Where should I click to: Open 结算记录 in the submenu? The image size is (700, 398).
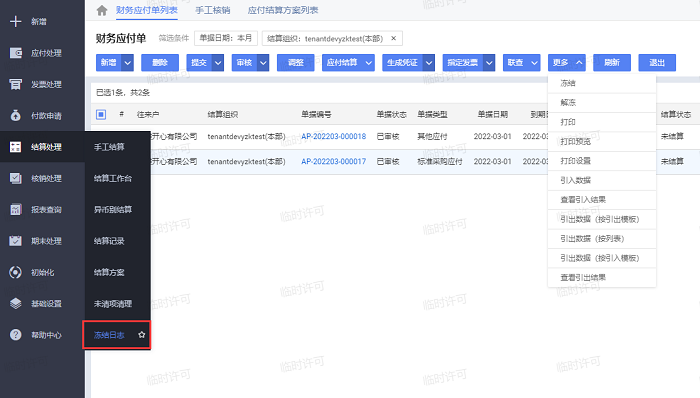(117, 241)
